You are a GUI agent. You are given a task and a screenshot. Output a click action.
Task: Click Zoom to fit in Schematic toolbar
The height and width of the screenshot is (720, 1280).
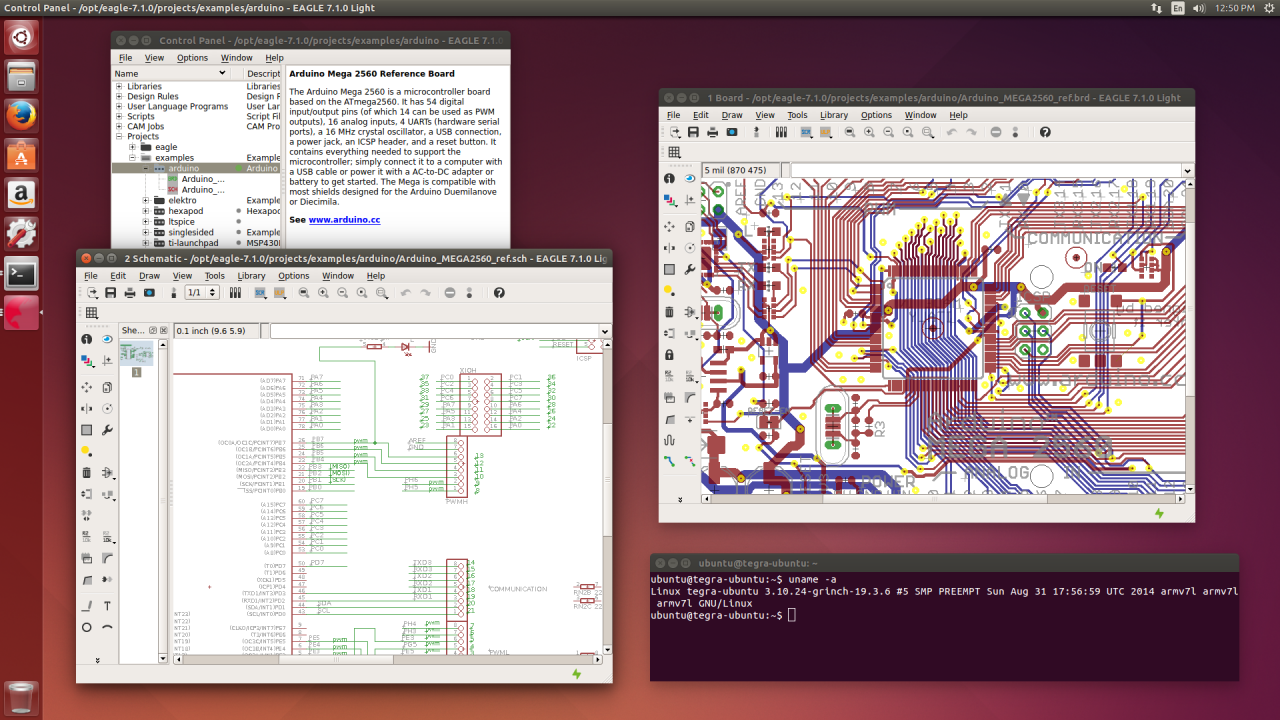pyautogui.click(x=303, y=293)
